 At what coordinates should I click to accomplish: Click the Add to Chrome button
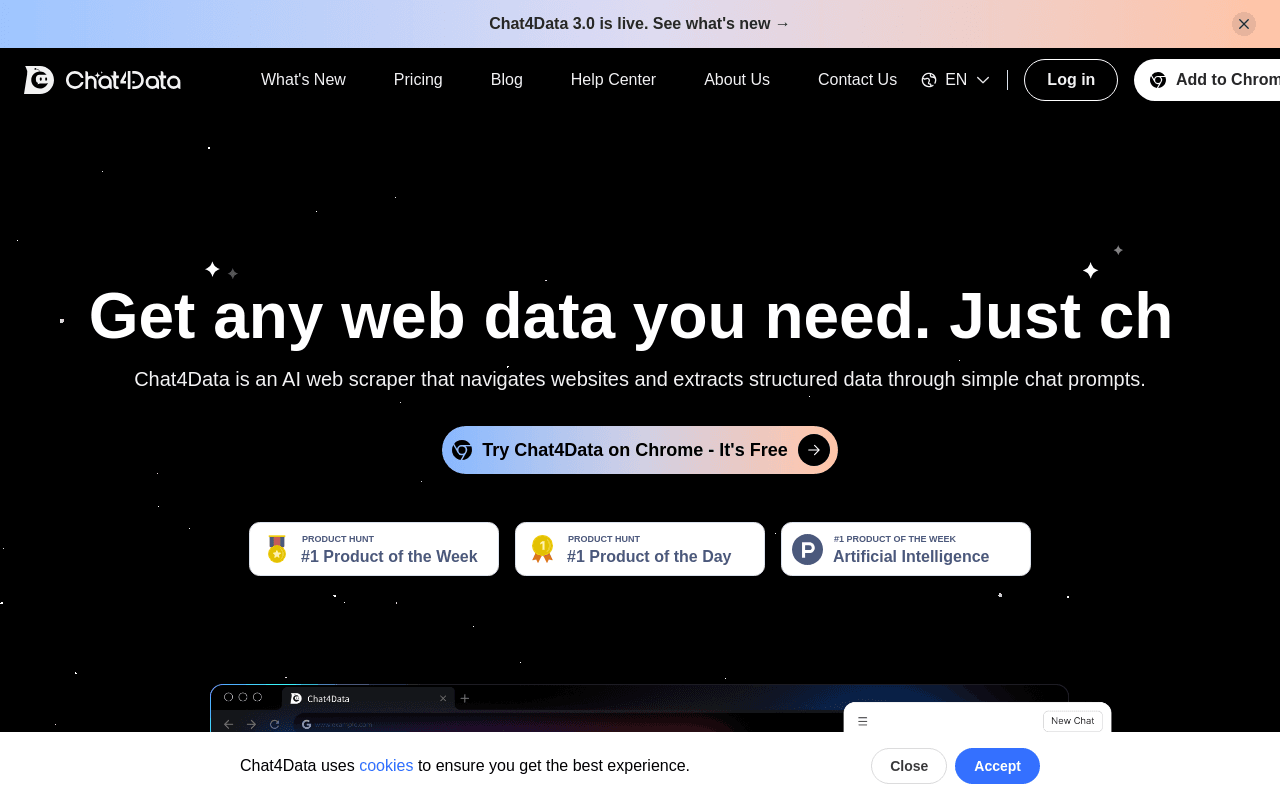click(1207, 80)
